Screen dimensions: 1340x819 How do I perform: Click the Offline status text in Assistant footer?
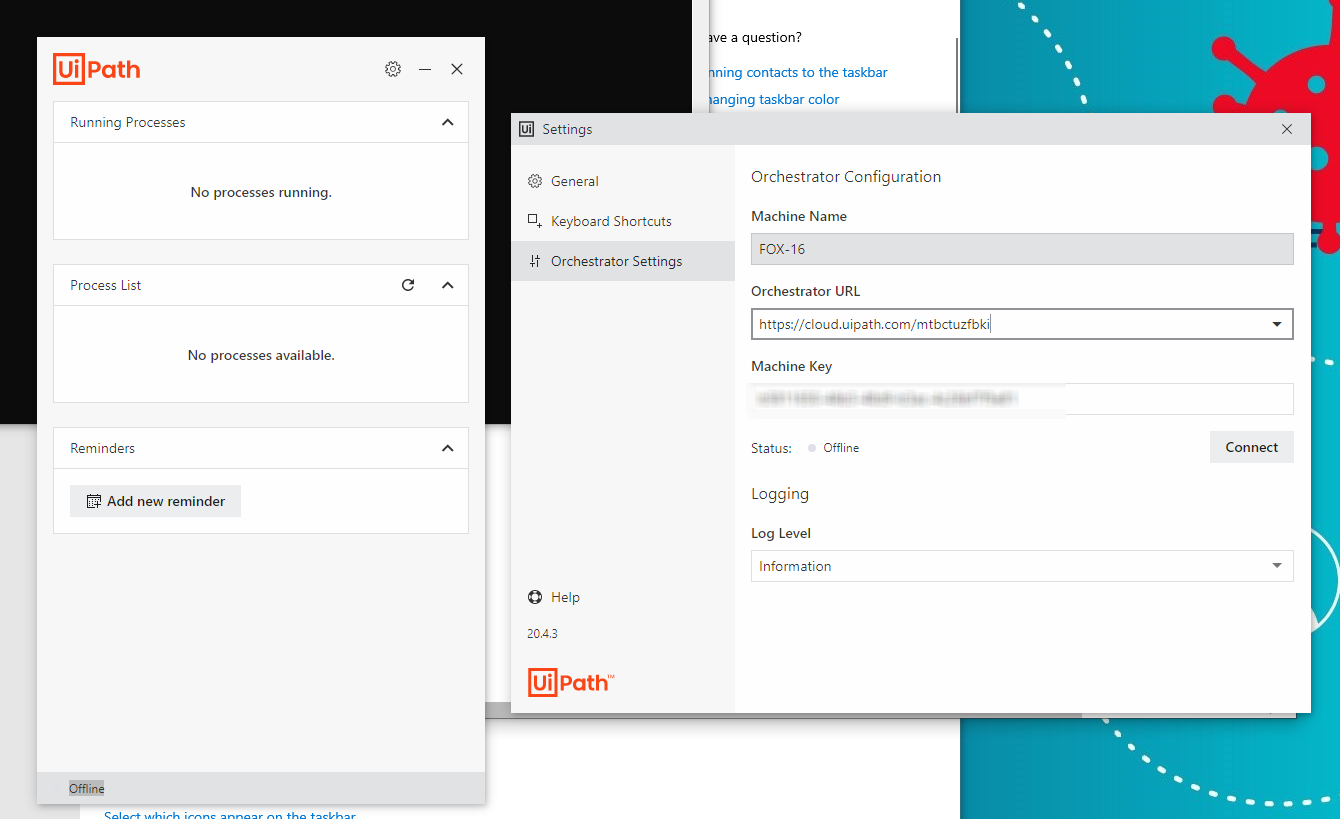[x=87, y=789]
